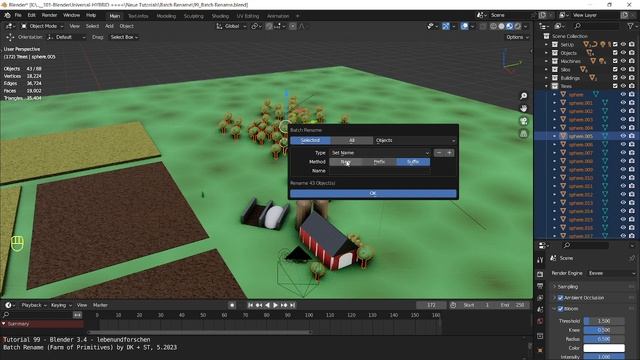The height and width of the screenshot is (360, 640).
Task: Select solid viewport shading icon
Action: click(501, 26)
